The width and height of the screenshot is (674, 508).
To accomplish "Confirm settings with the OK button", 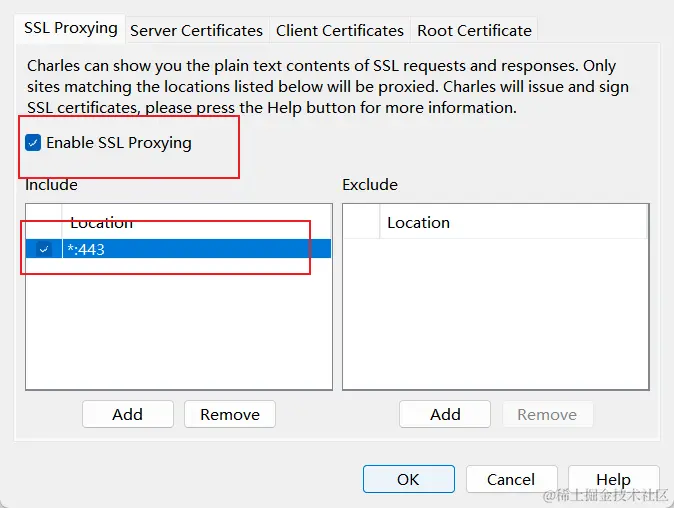I will point(408,479).
